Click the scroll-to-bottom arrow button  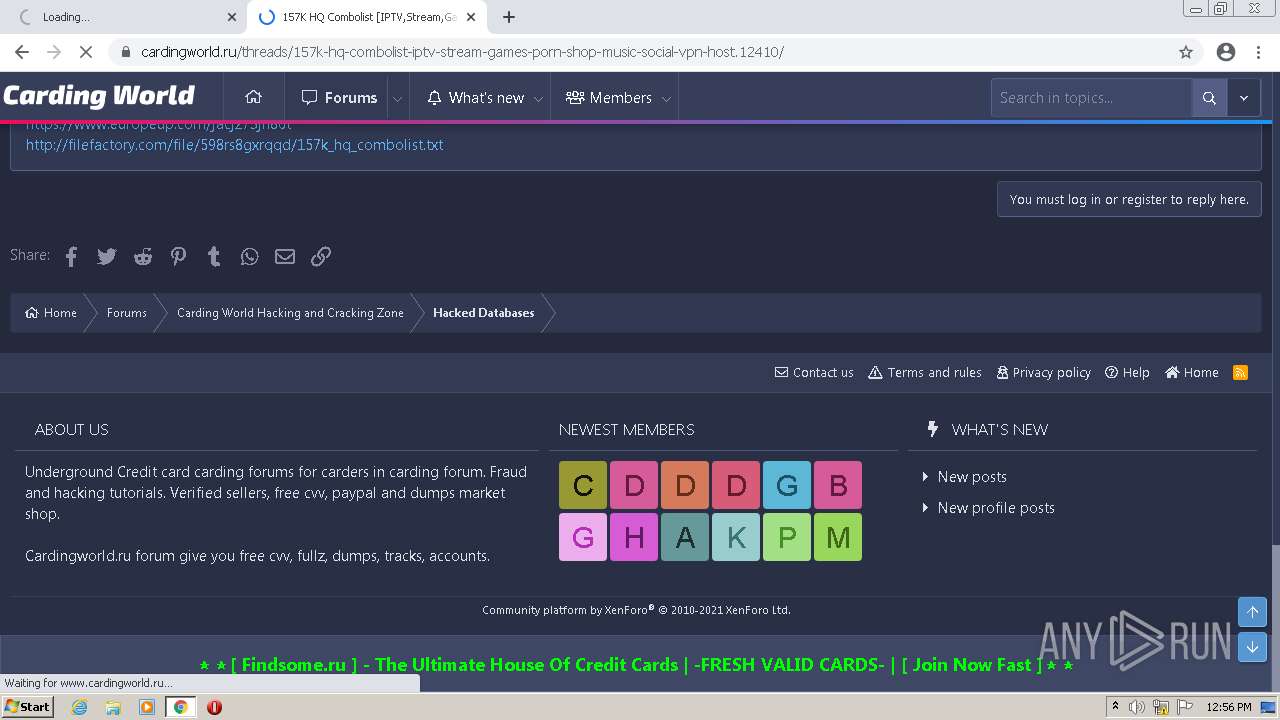(1252, 647)
